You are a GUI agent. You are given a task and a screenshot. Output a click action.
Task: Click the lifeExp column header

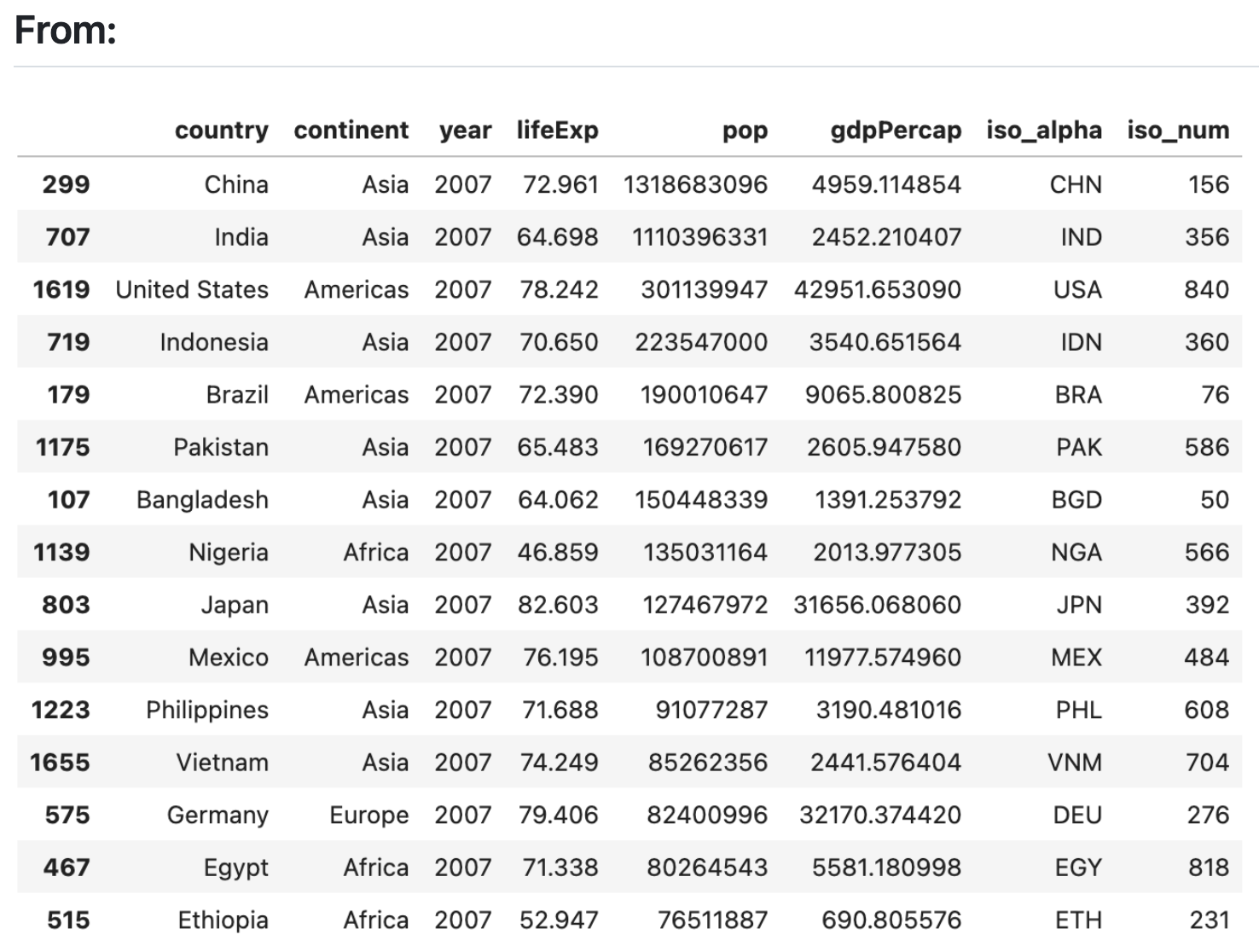coord(558,131)
